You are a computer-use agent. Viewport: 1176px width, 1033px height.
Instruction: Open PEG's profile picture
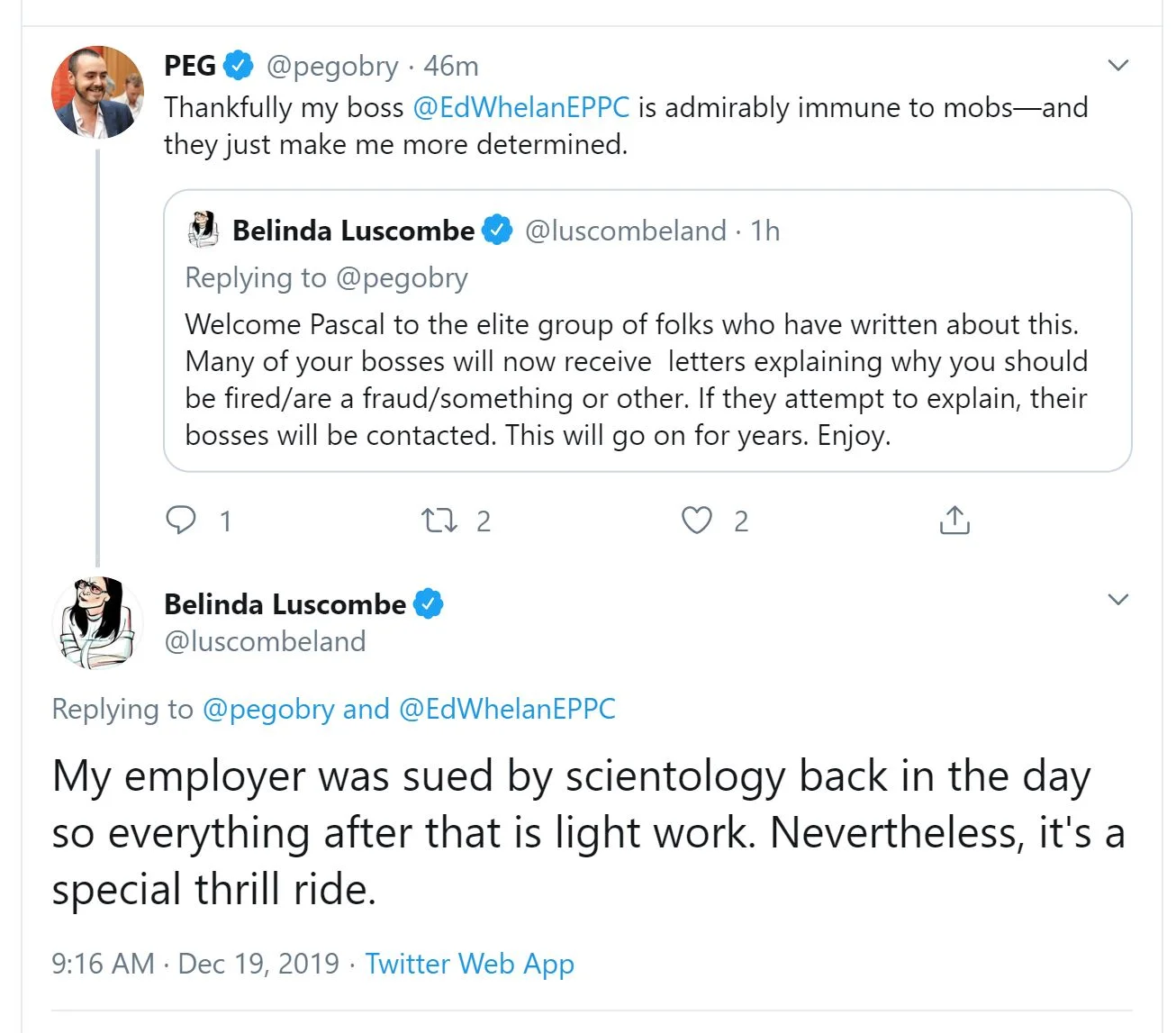pos(97,93)
